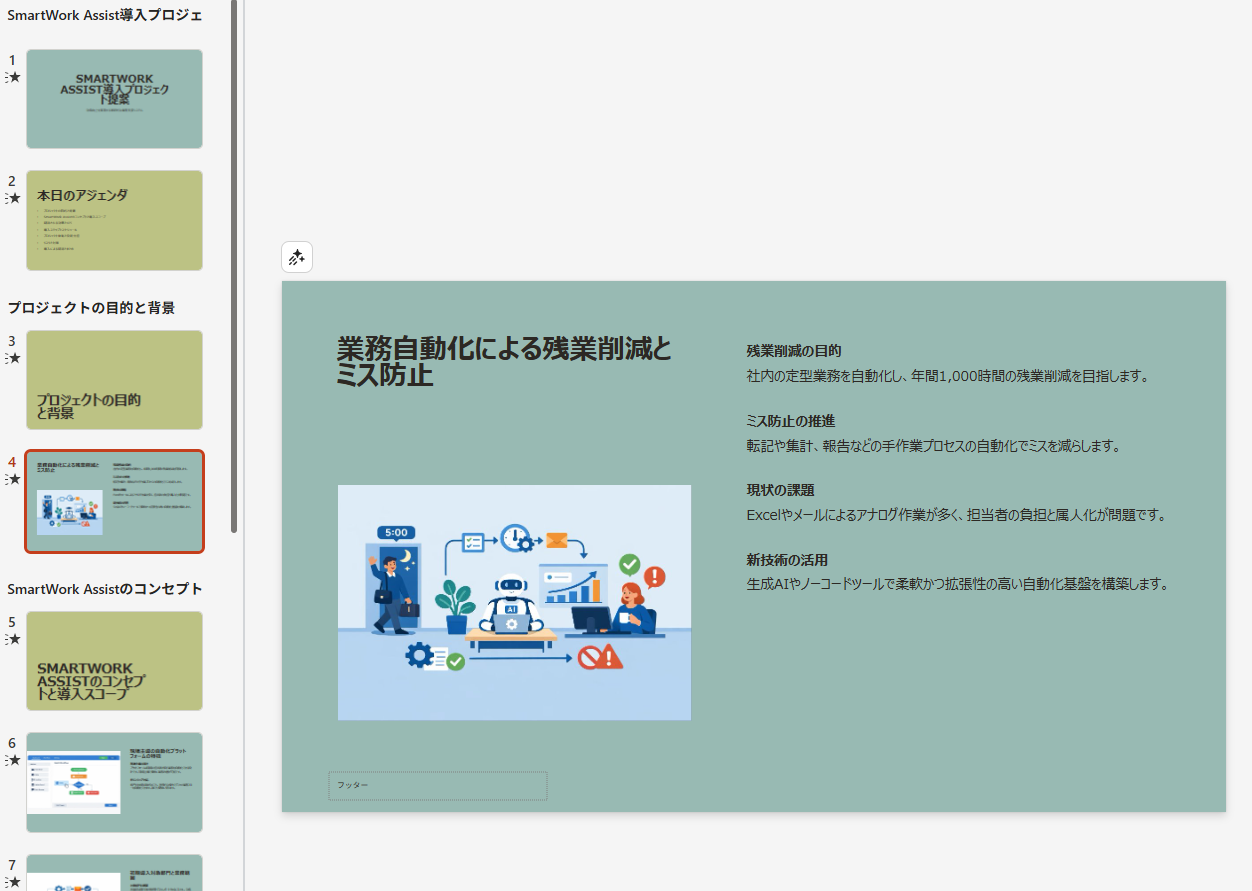Screen dimensions: 1252x891
Task: Click the transition star icon for slide 5
Action: tap(13, 639)
